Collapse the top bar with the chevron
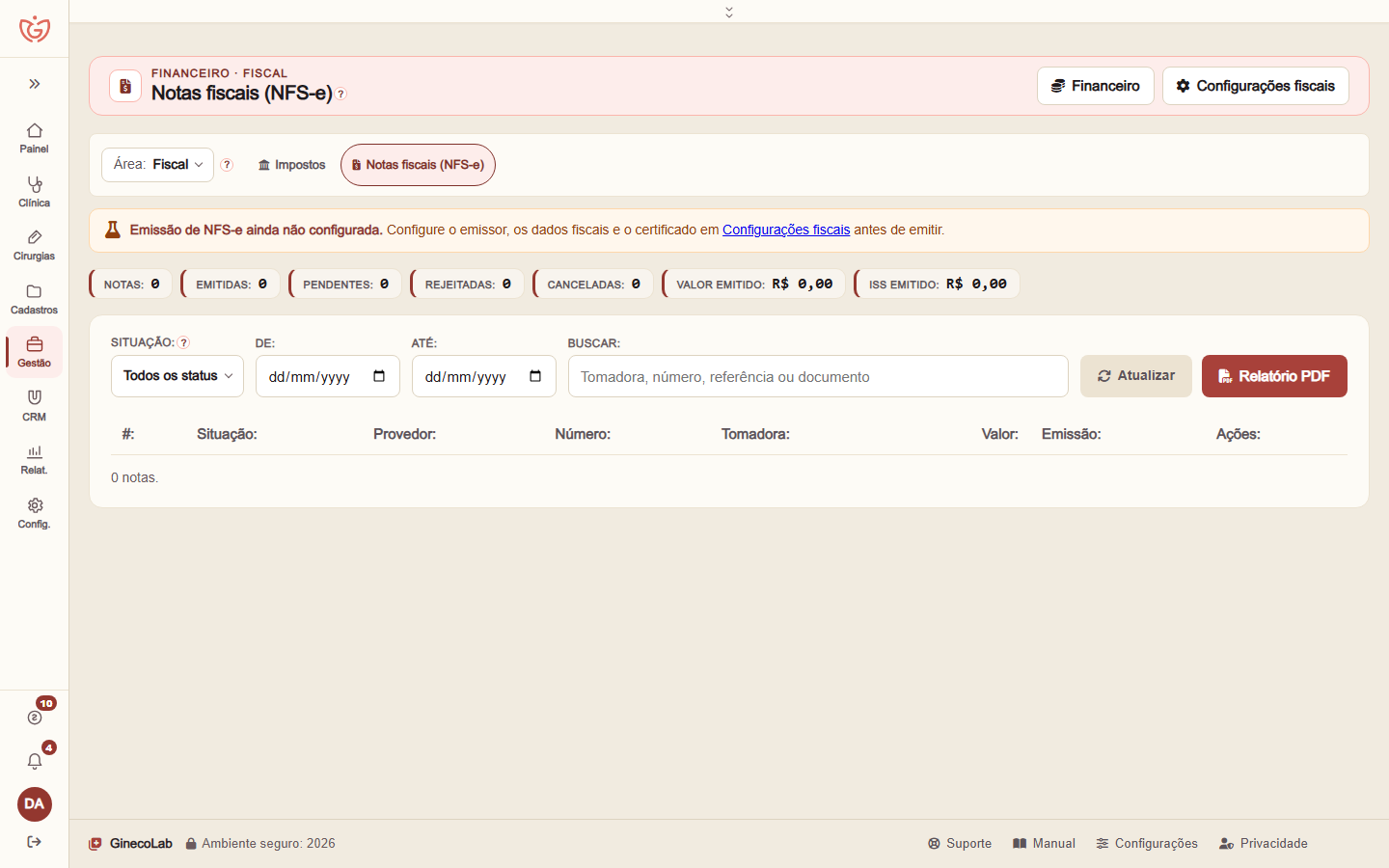Image resolution: width=1389 pixels, height=868 pixels. coord(729,12)
